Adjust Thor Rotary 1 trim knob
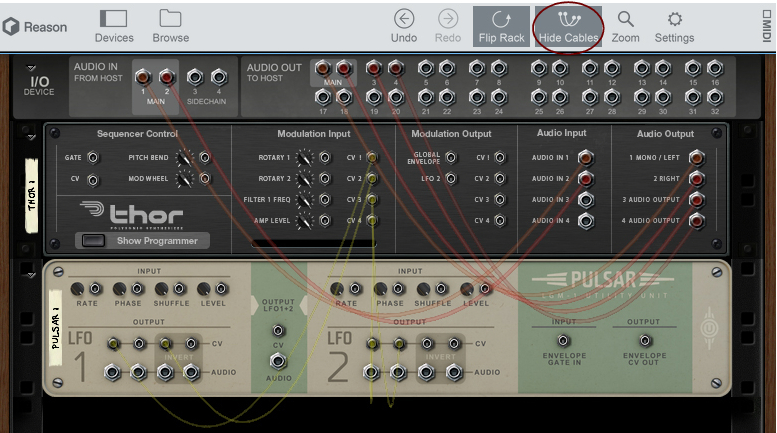The height and width of the screenshot is (433, 777). click(x=304, y=158)
